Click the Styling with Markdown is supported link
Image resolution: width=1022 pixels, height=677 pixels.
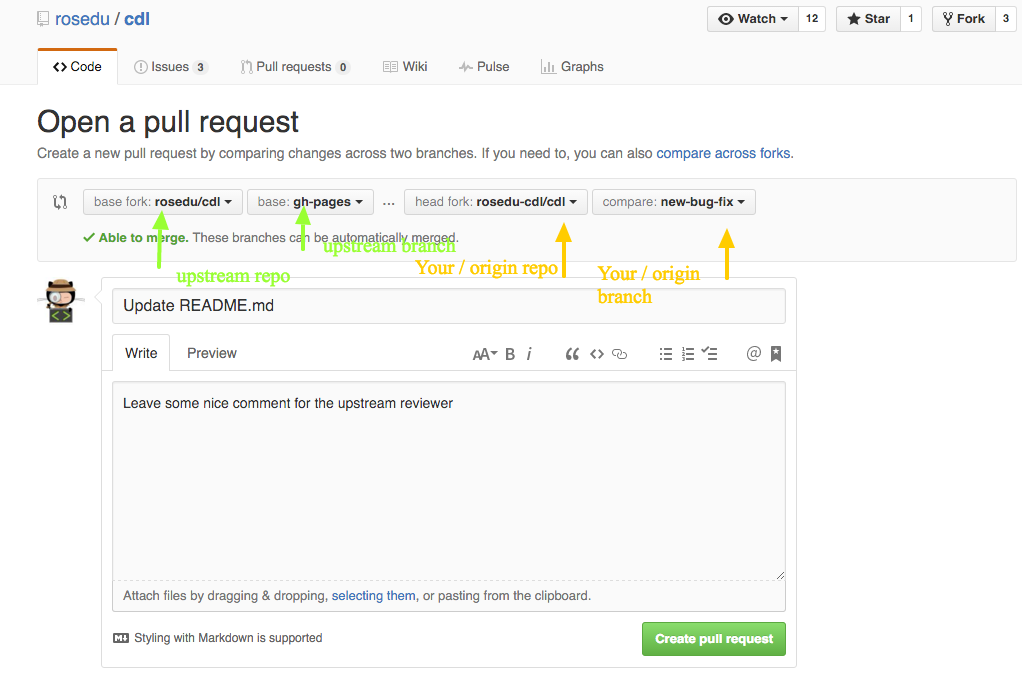pos(228,638)
